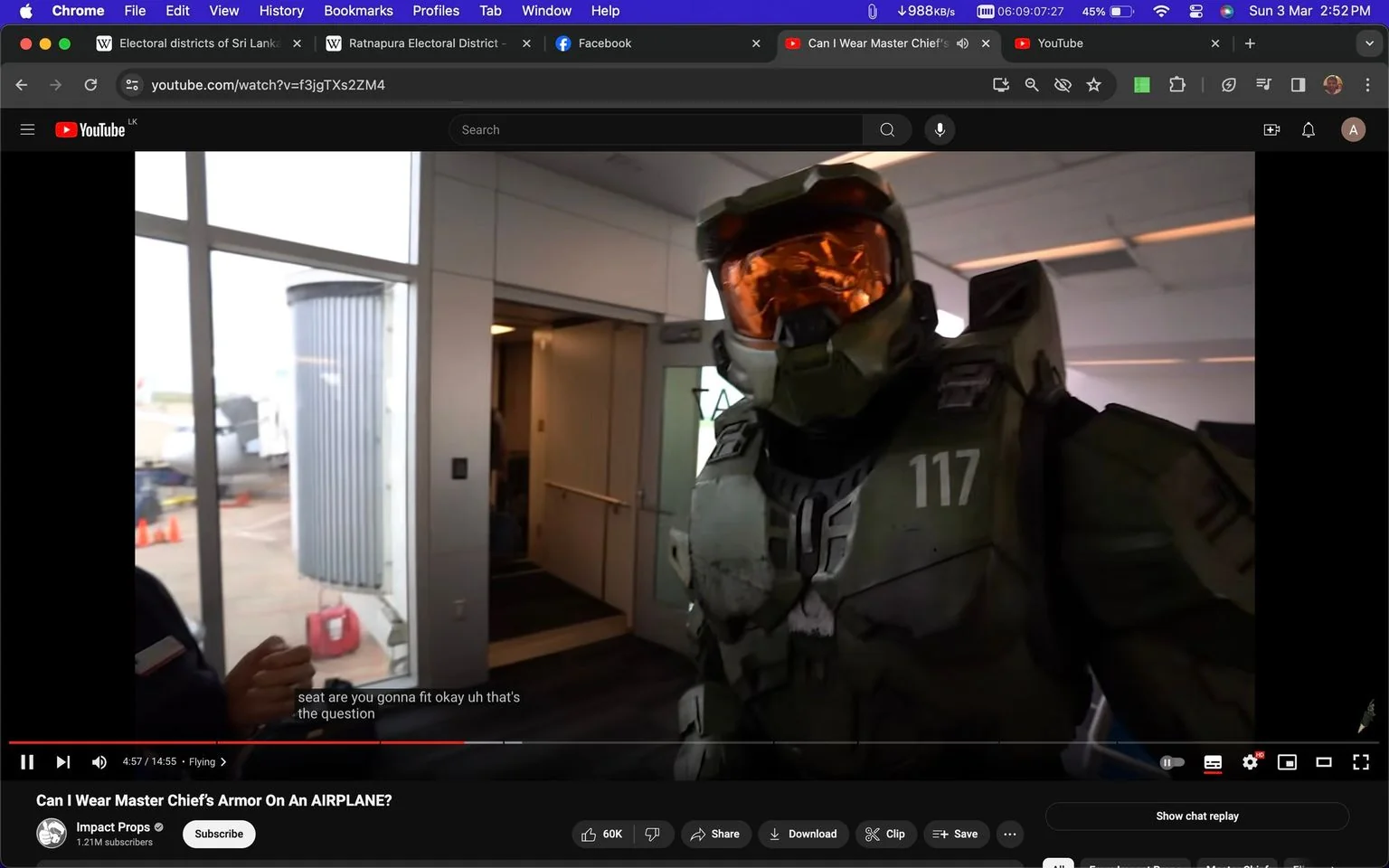Open video settings gear
Viewport: 1389px width, 868px height.
click(1251, 762)
